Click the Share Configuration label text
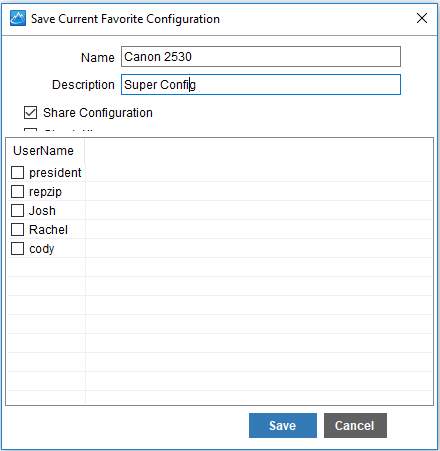Screen dimensions: 440x451 pyautogui.click(x=98, y=113)
